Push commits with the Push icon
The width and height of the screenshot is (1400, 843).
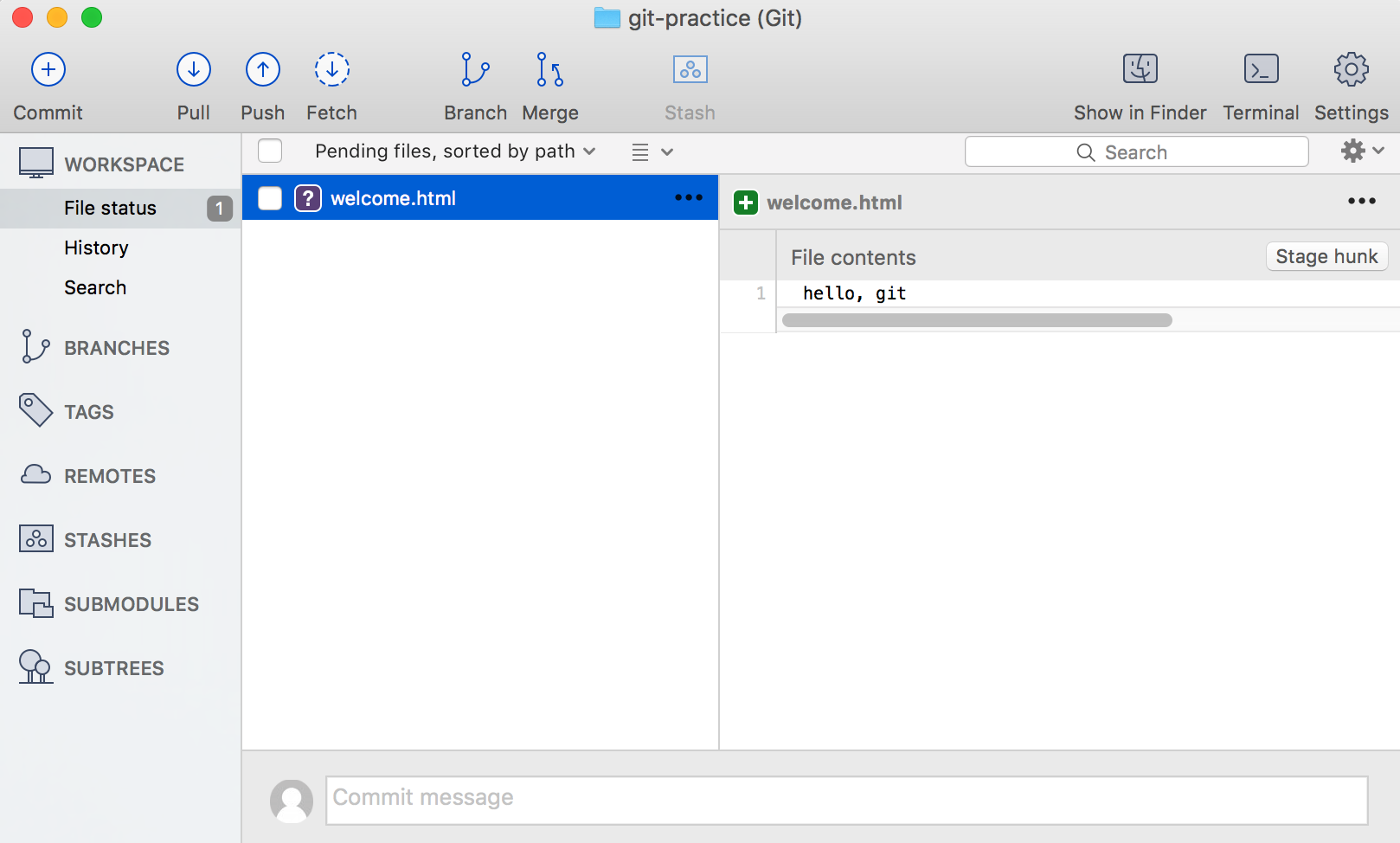263,70
